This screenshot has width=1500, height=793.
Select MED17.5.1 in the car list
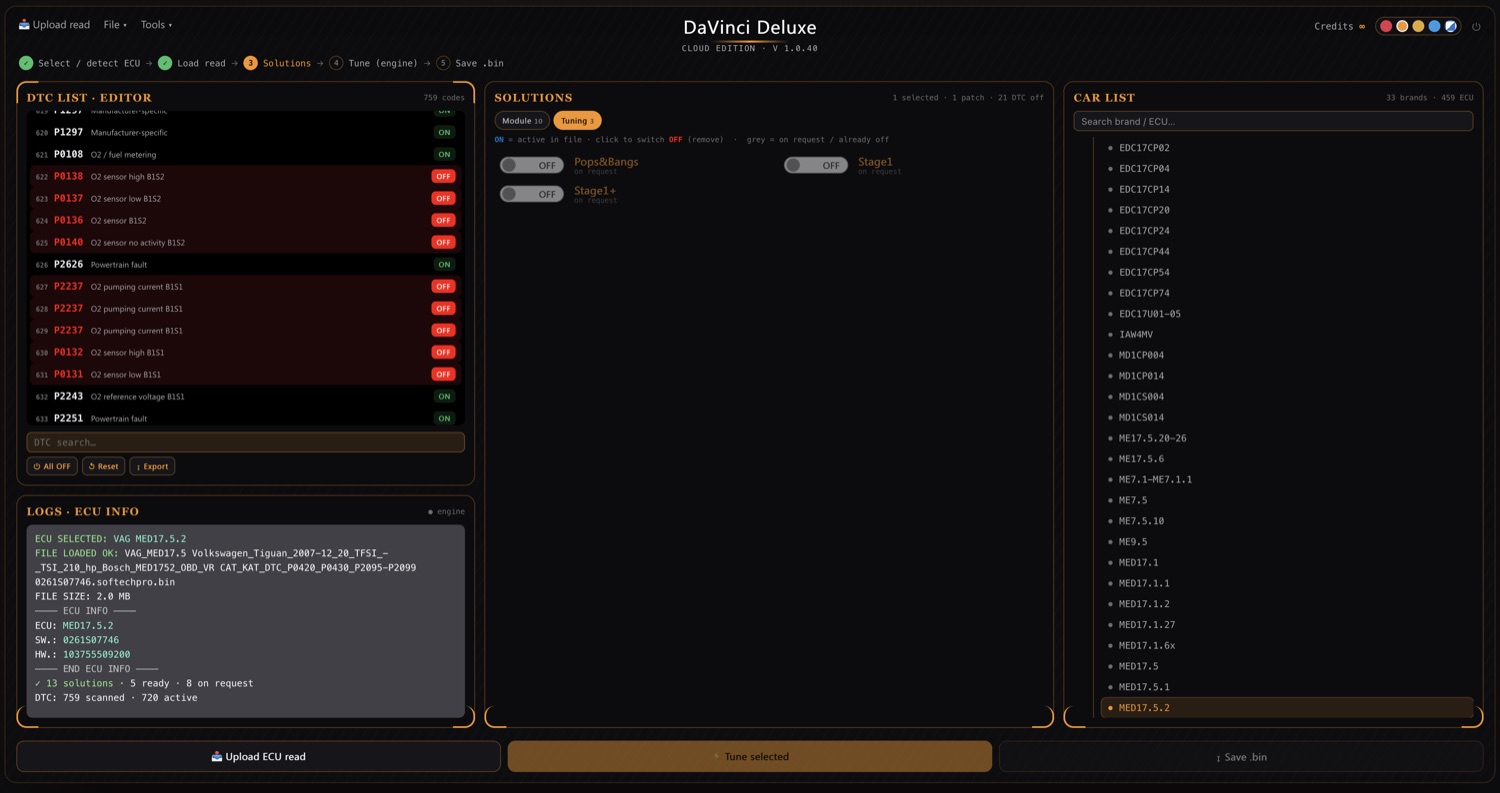pos(1287,687)
